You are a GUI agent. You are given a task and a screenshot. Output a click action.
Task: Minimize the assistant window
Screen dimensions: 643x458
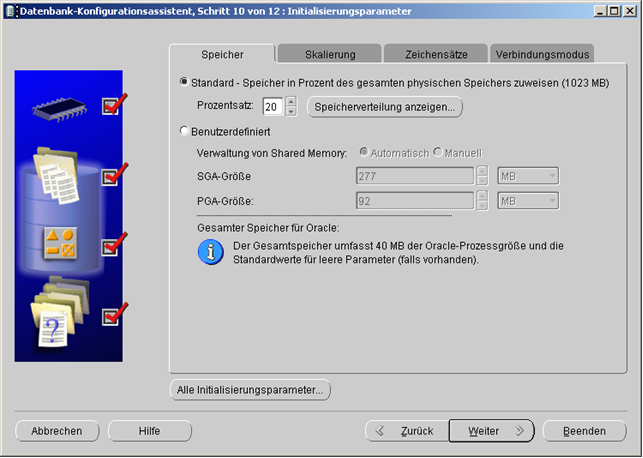point(600,11)
